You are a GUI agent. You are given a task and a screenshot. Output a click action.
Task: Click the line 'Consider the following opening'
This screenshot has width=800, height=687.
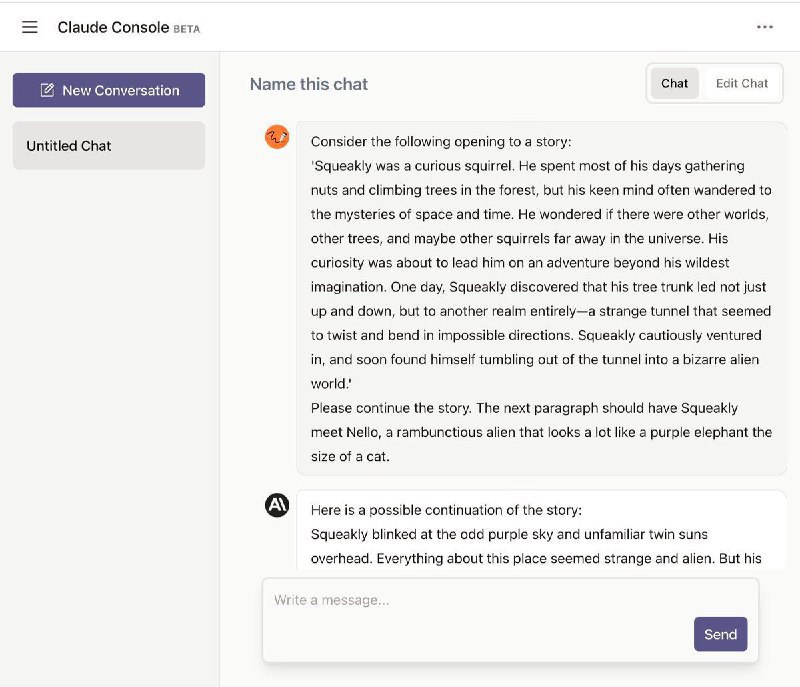click(x=441, y=142)
